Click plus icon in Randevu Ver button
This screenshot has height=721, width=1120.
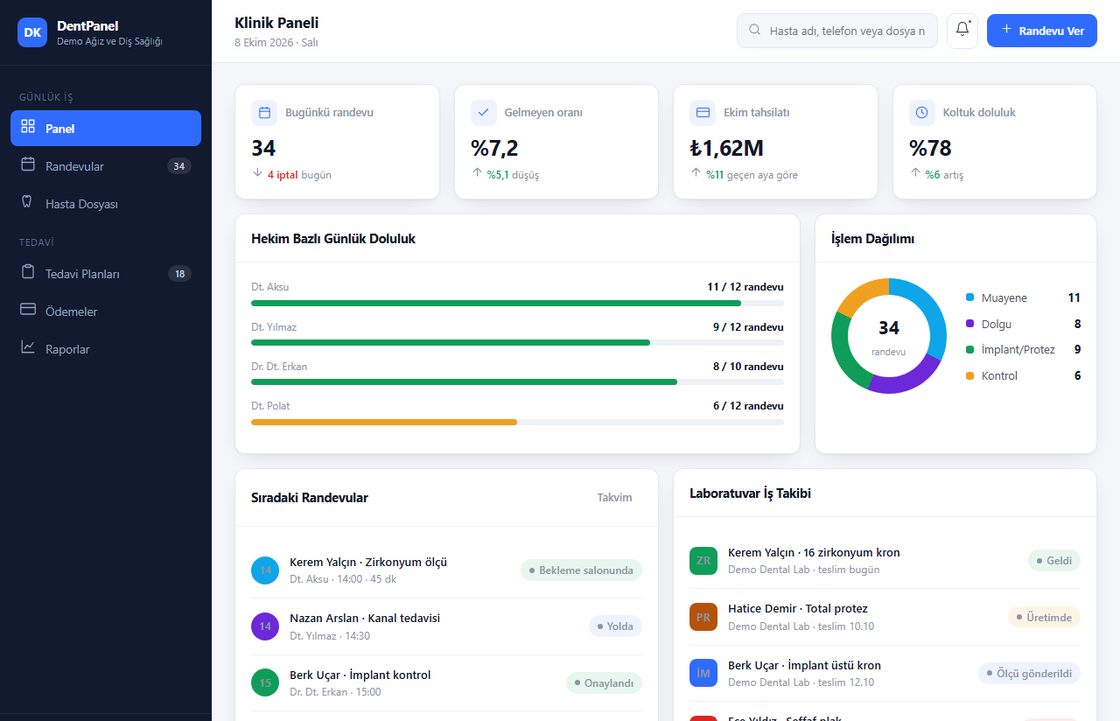click(x=1006, y=29)
